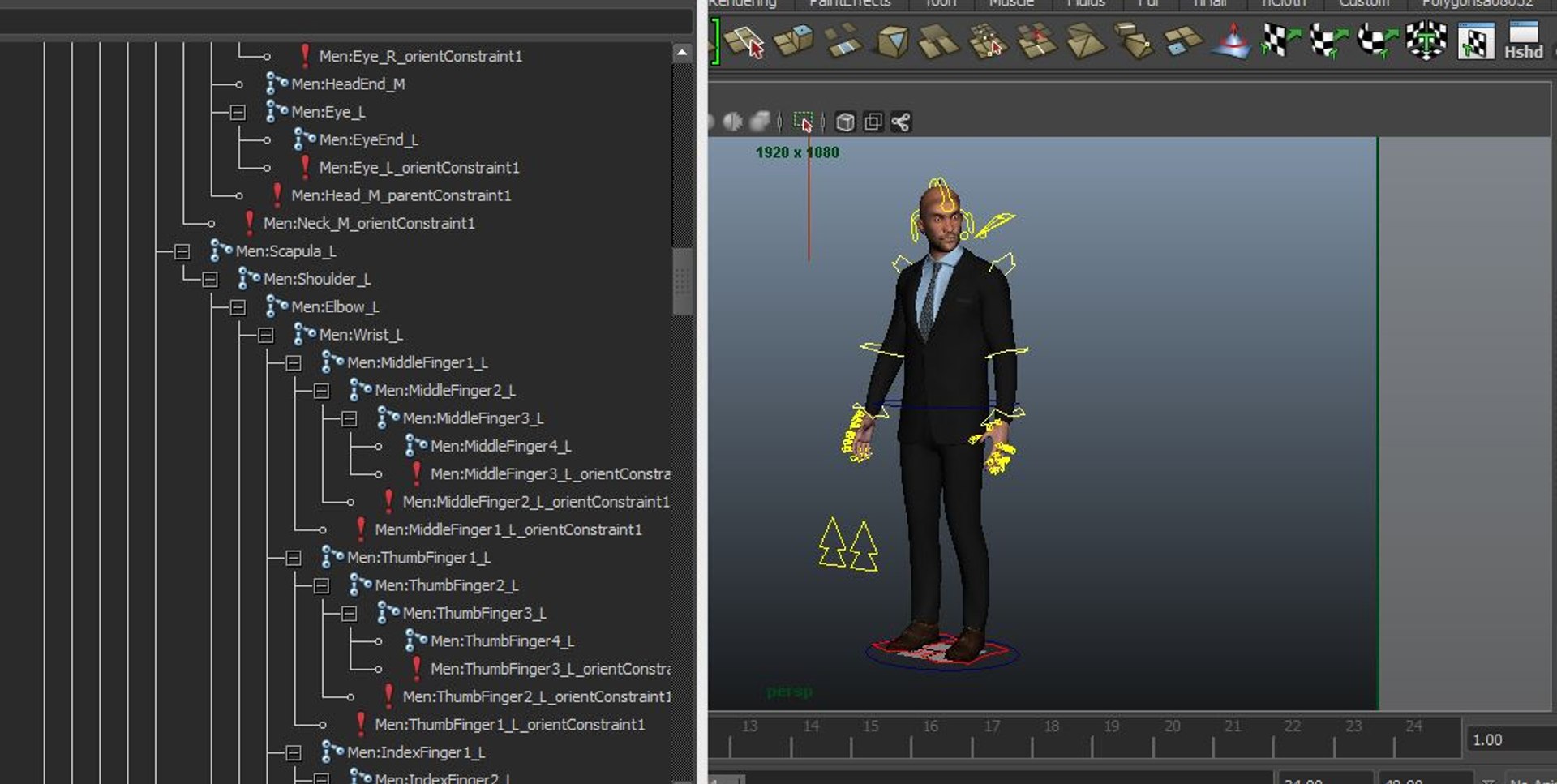This screenshot has height=784, width=1557.
Task: Select the Men:Elbow_L joint
Action: point(335,307)
